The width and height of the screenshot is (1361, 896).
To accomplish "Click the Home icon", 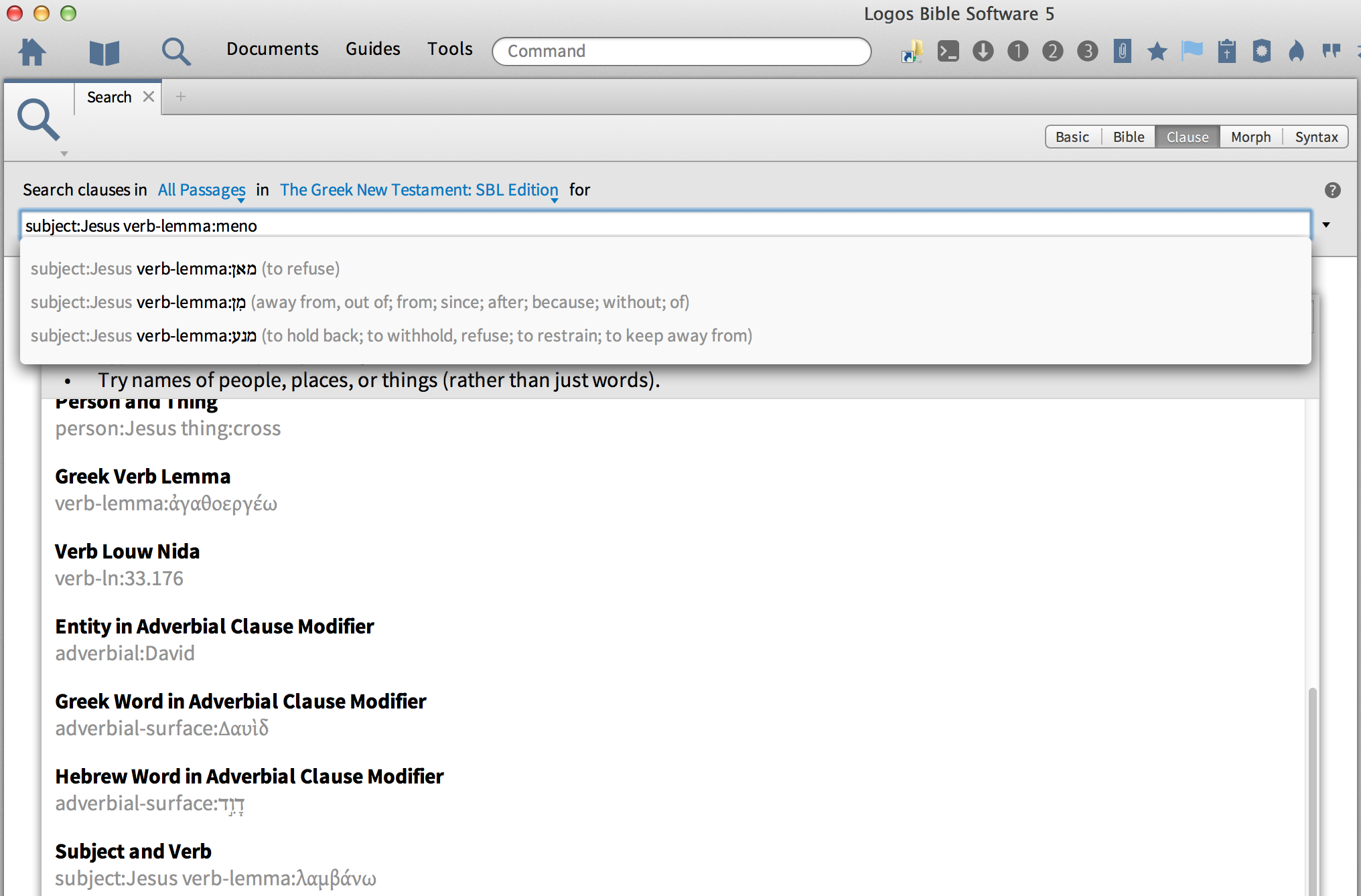I will 31,51.
